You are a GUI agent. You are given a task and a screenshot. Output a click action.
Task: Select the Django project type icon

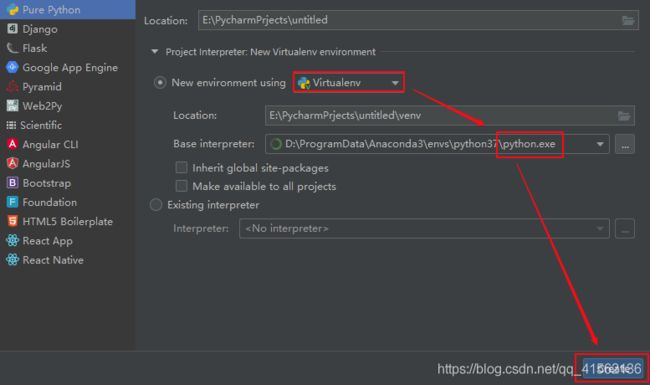(12, 29)
